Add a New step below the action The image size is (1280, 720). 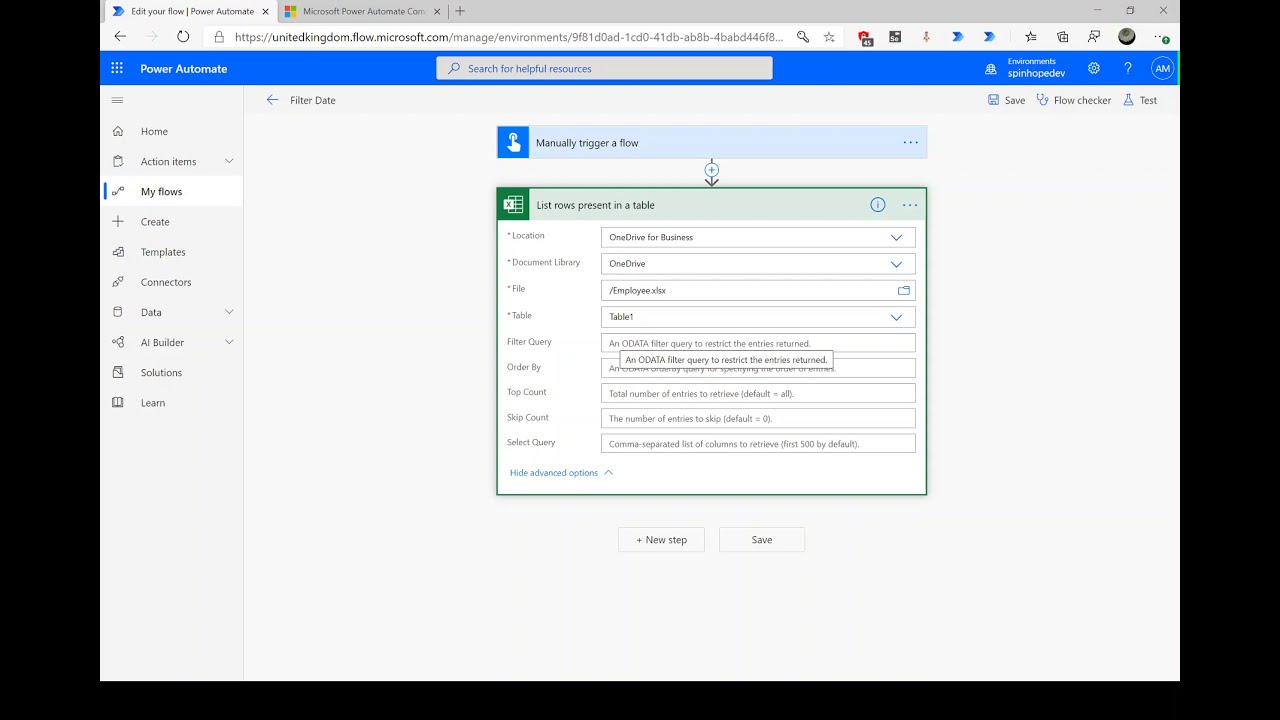click(661, 540)
